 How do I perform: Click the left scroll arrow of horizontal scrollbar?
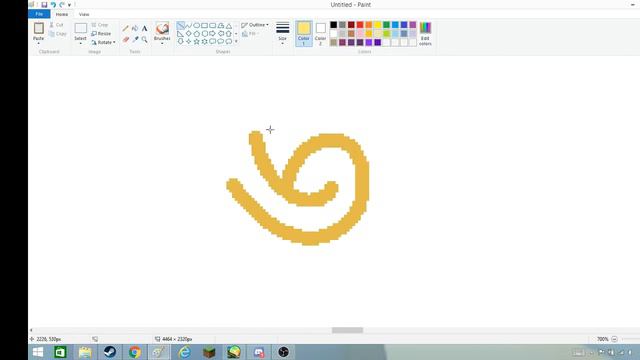31,330
